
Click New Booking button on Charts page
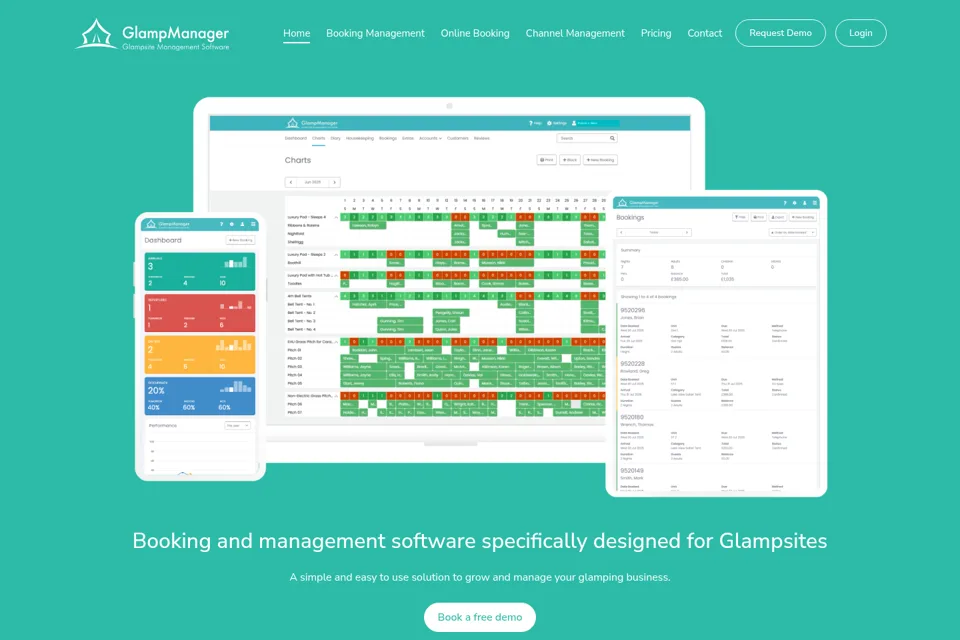pos(600,160)
